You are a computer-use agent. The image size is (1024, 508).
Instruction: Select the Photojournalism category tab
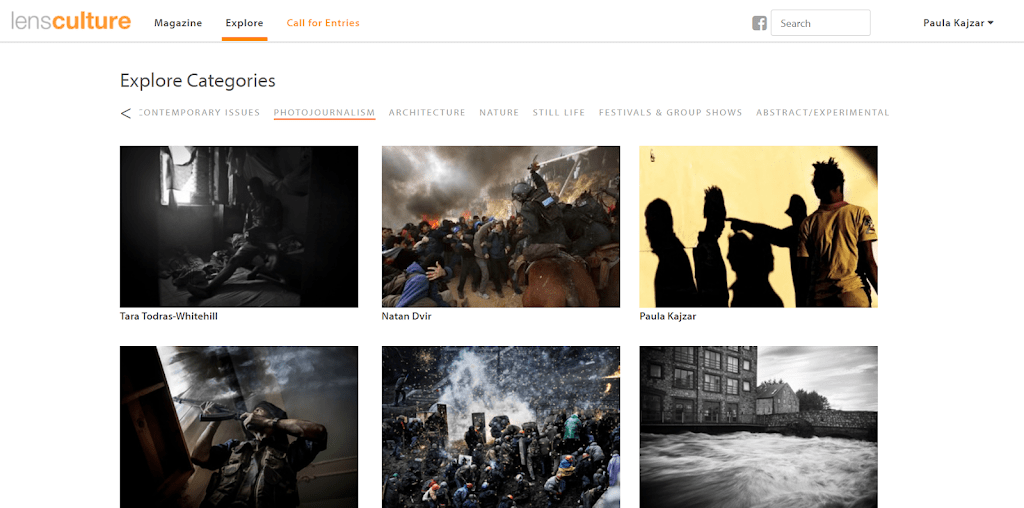pyautogui.click(x=324, y=113)
